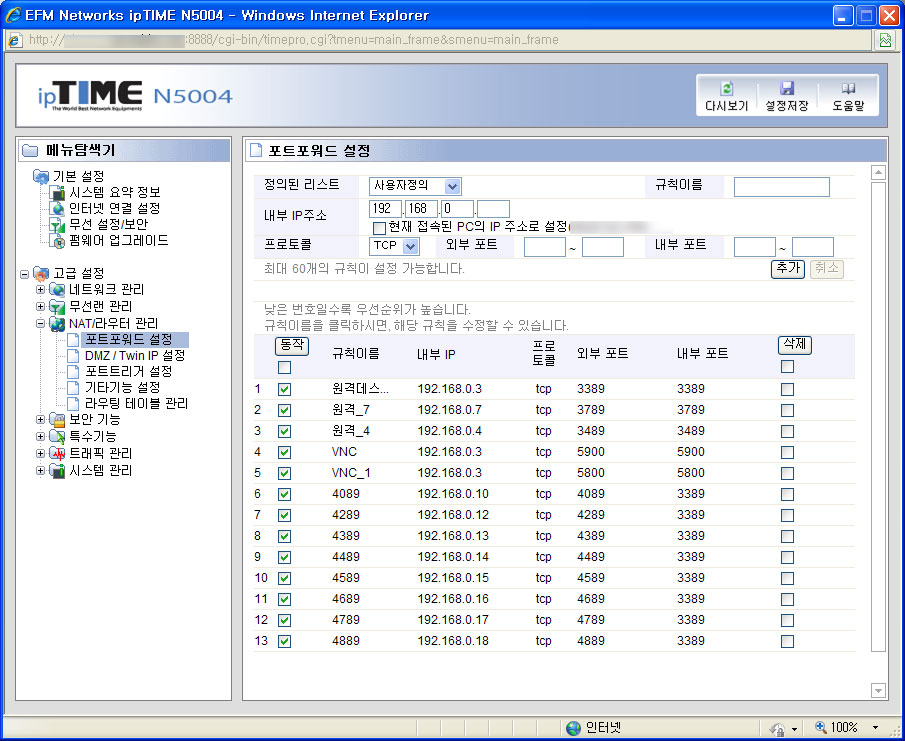Click the 설정저장 floppy disk icon

point(787,88)
